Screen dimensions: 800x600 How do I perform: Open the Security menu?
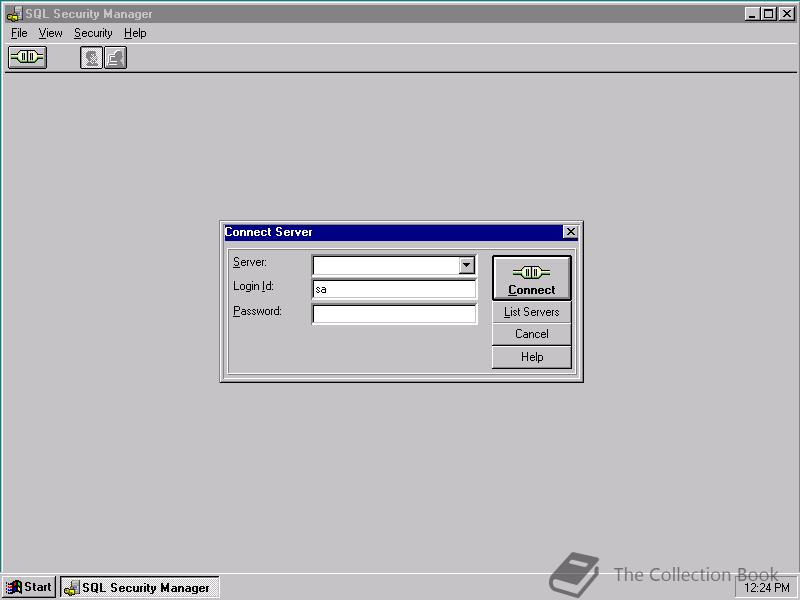point(93,33)
